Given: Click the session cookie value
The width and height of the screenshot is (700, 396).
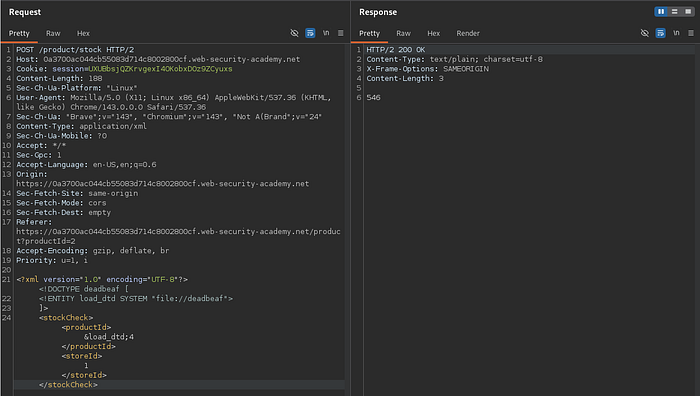Looking at the screenshot, I should pos(160,69).
